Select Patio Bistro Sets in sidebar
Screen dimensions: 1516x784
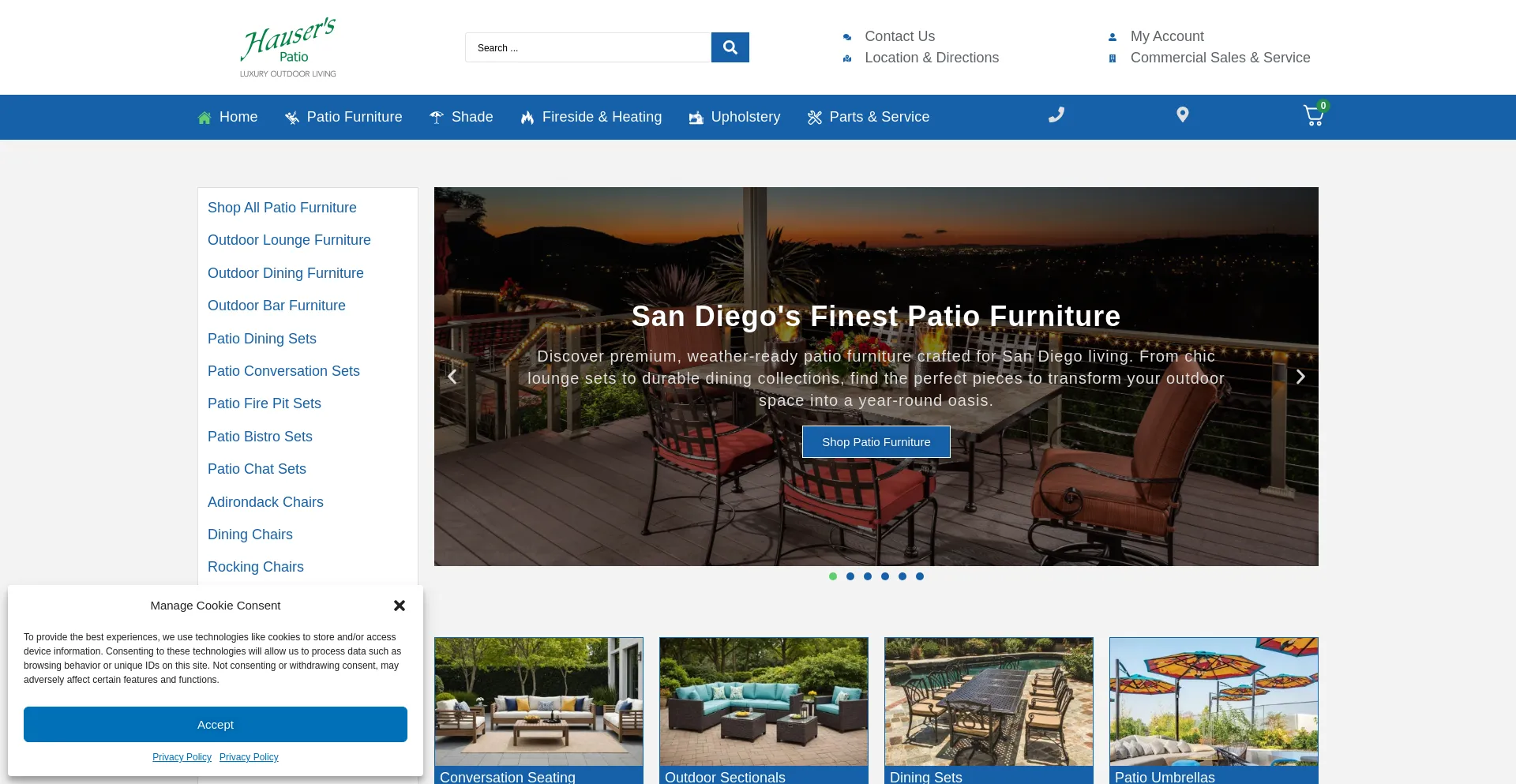260,437
